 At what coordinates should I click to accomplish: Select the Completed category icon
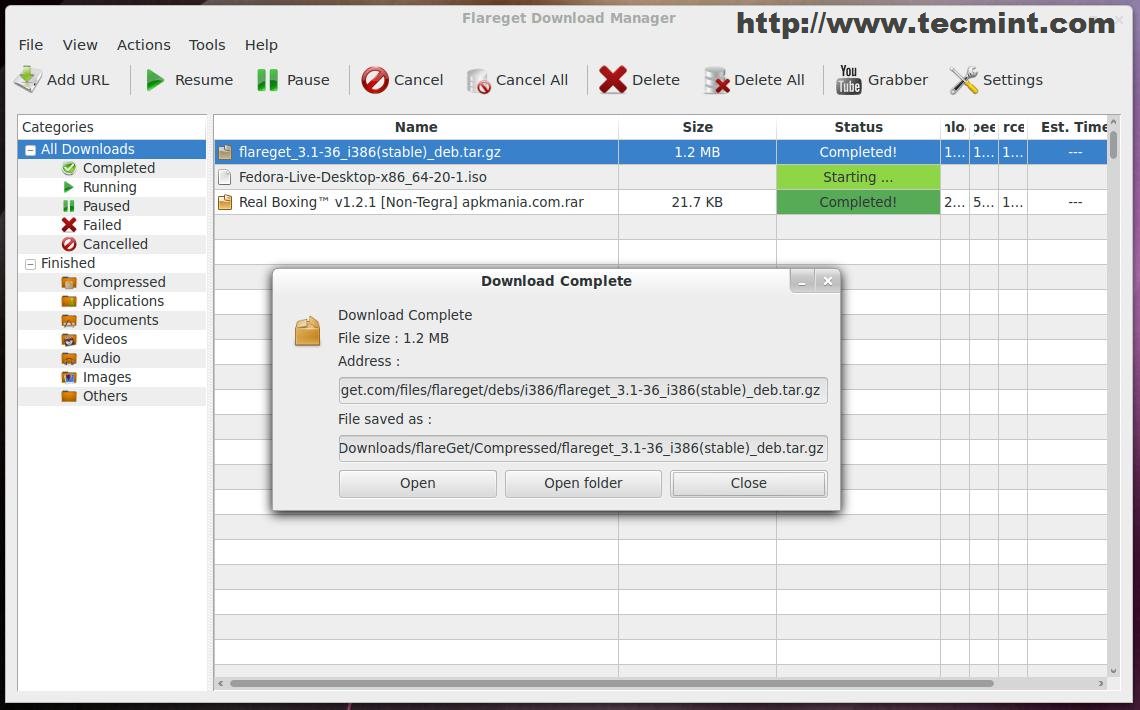pos(69,168)
